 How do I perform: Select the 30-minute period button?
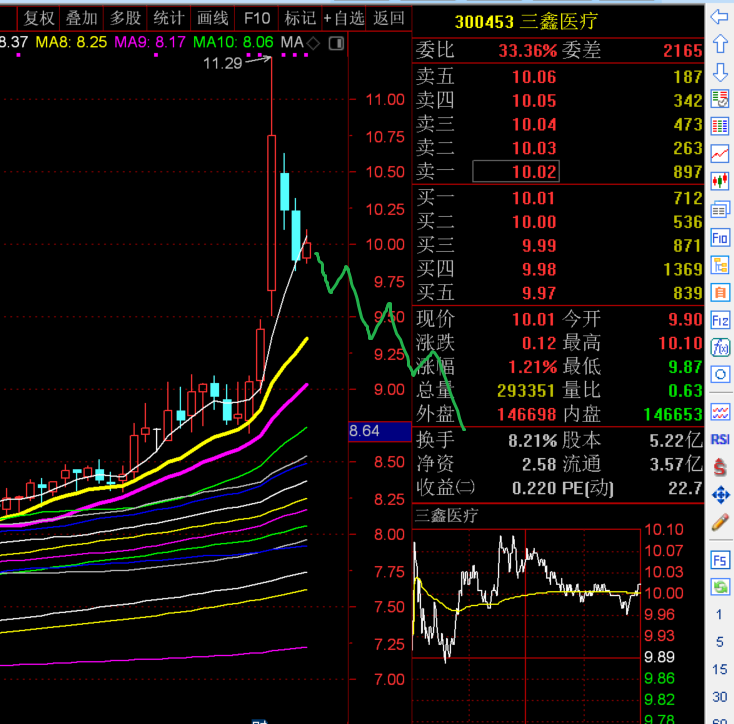click(x=719, y=697)
